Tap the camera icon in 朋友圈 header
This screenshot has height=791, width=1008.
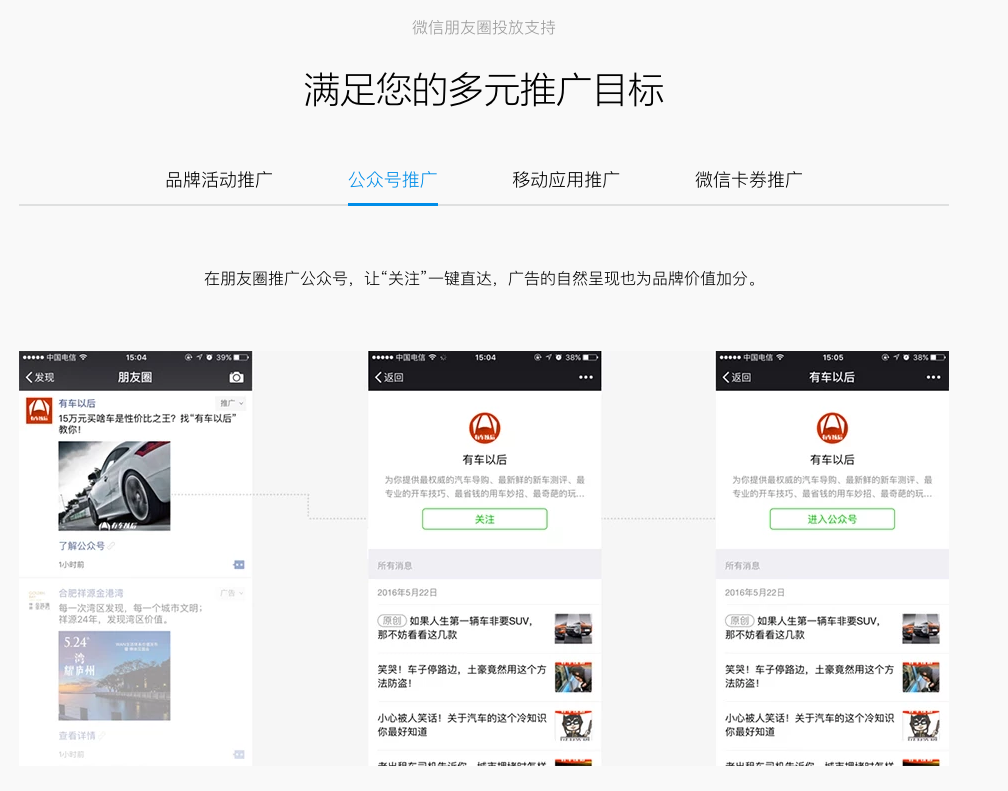point(237,377)
